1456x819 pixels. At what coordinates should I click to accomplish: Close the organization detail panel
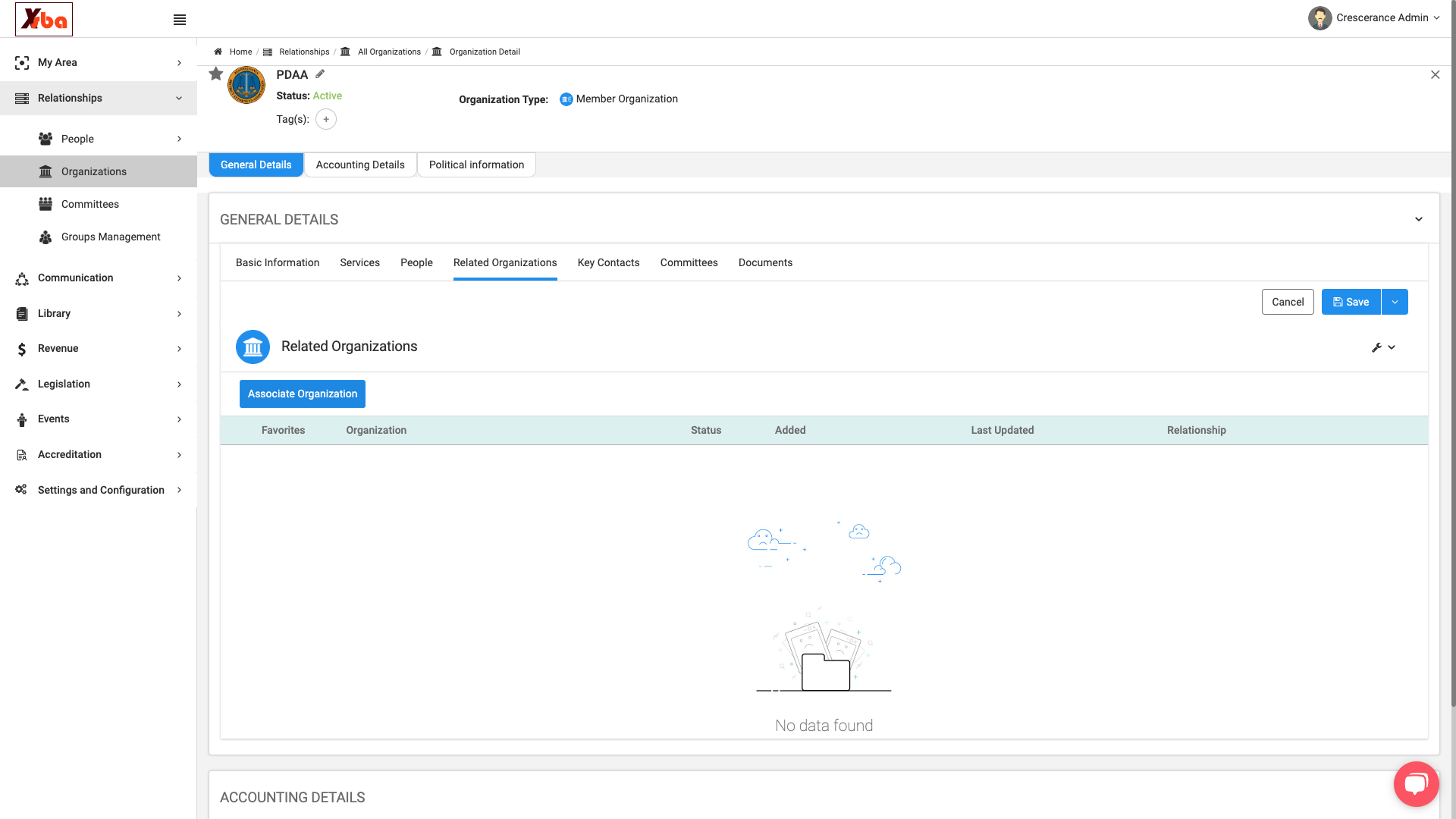pyautogui.click(x=1436, y=74)
